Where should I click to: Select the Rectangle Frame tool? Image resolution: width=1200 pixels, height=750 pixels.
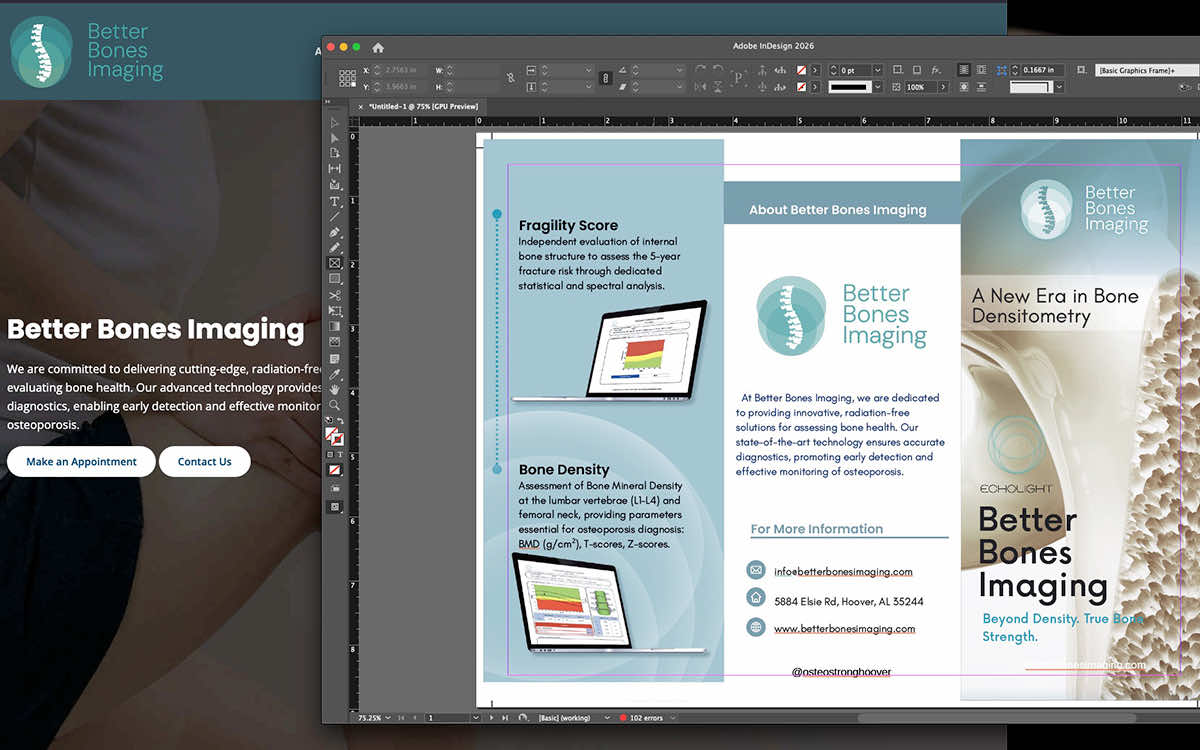[x=335, y=263]
